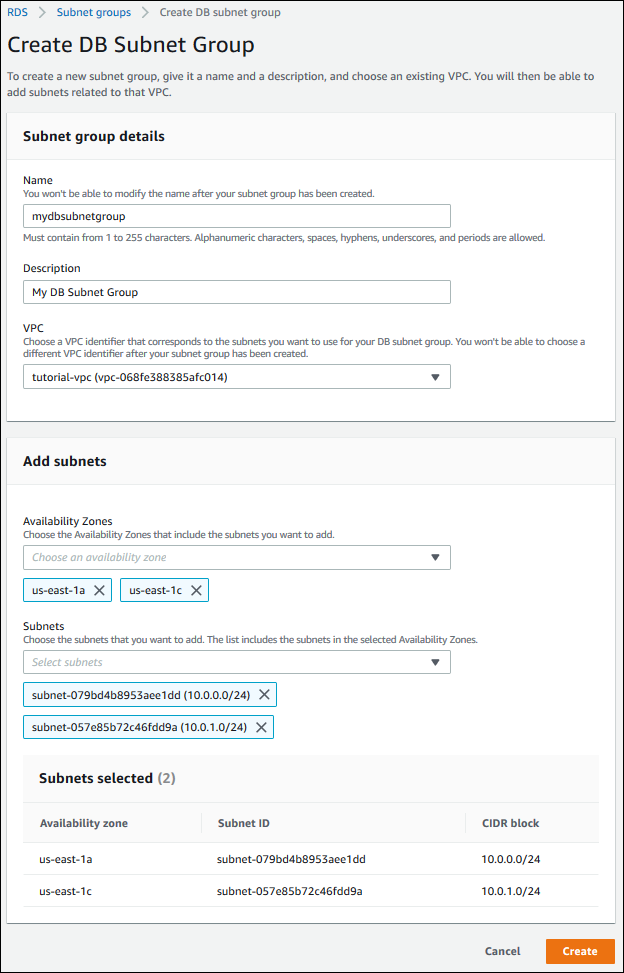This screenshot has height=973, width=624.
Task: Click the CIDR block column header
Action: point(510,823)
